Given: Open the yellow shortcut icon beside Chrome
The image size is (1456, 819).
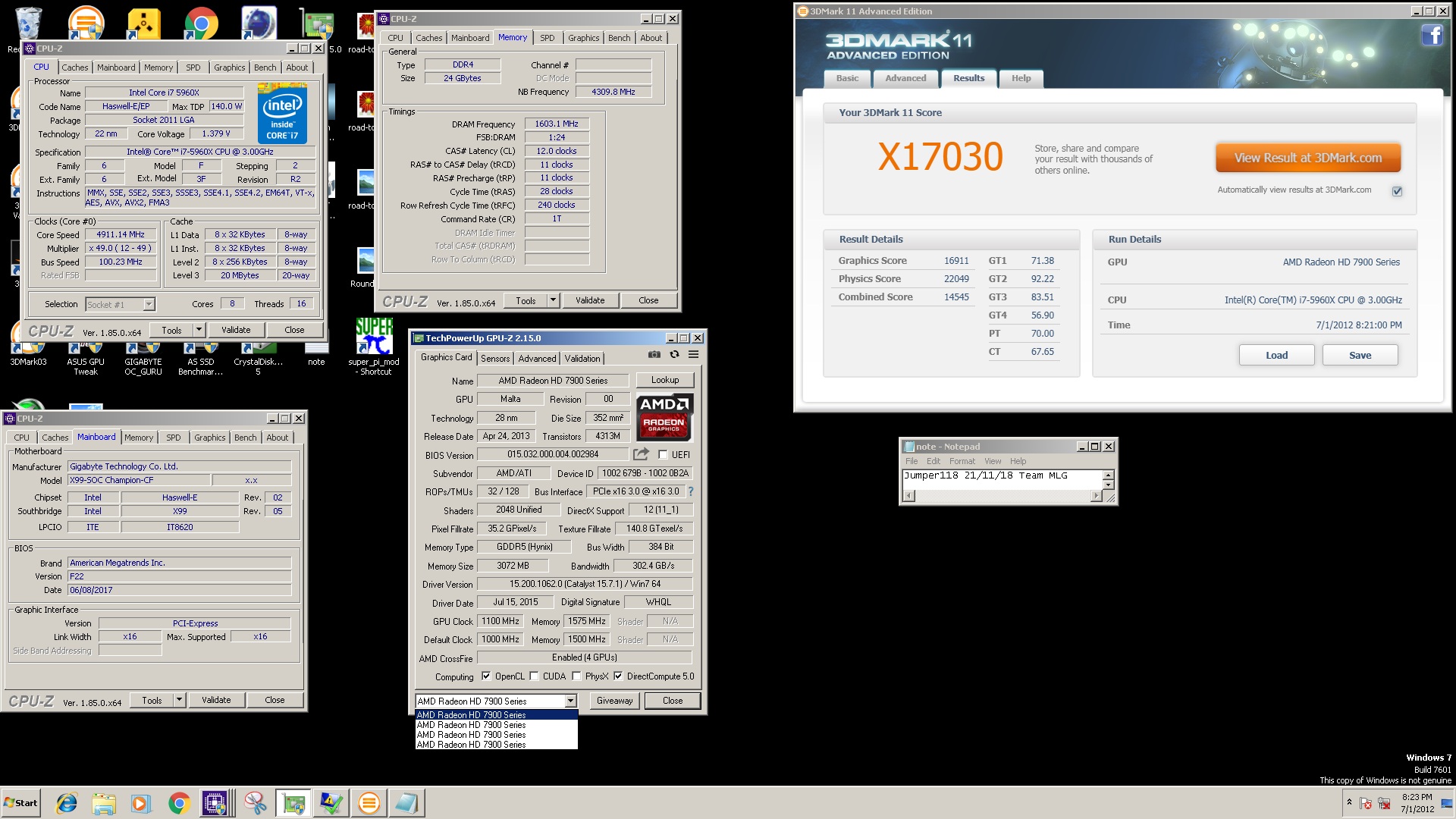Looking at the screenshot, I should coord(143,23).
